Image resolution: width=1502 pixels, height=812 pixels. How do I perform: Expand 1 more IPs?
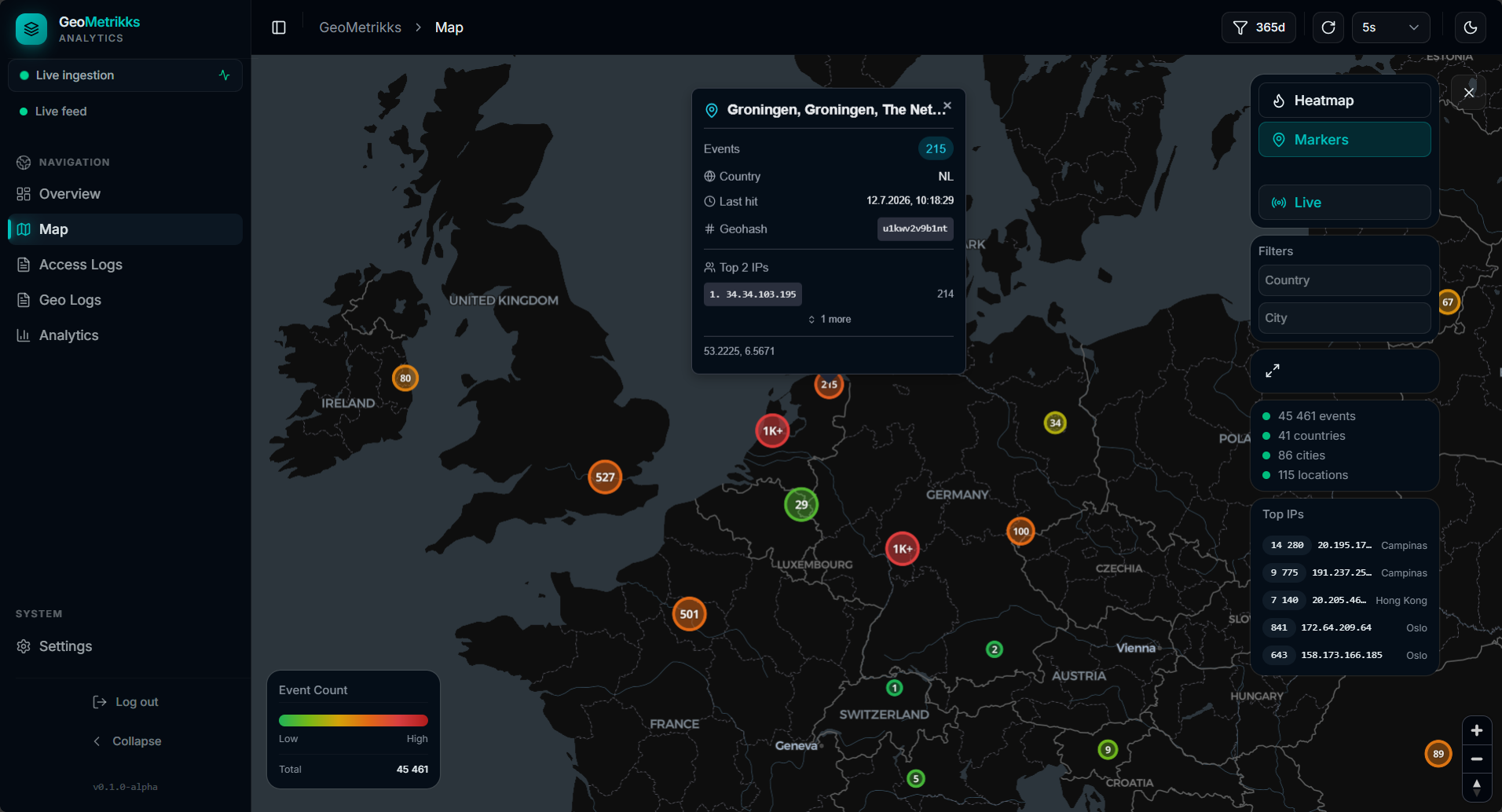(830, 320)
